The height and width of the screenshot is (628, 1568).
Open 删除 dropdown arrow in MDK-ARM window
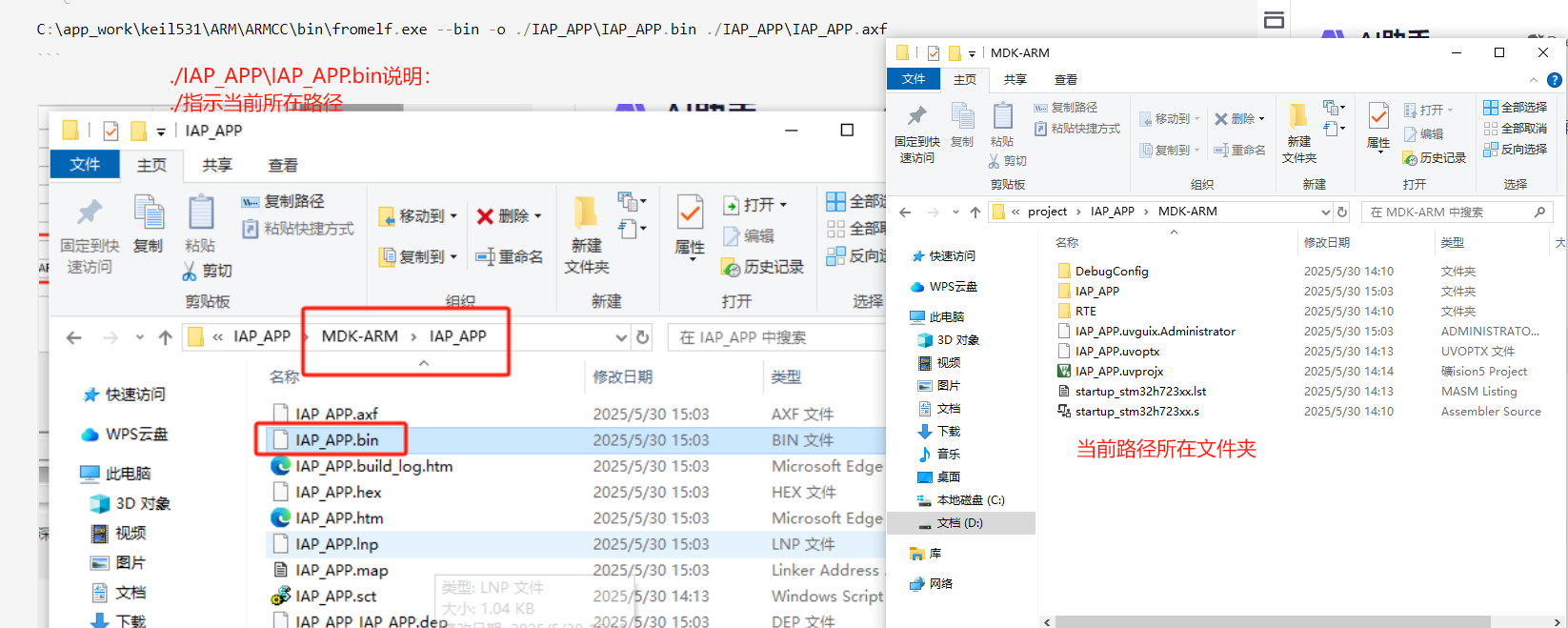[x=1261, y=119]
